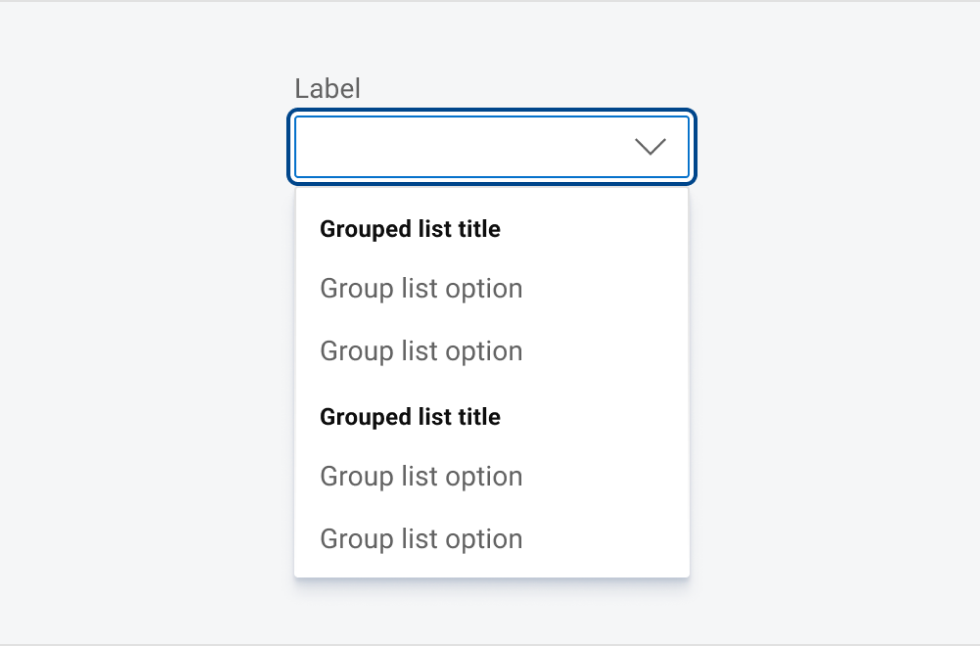Viewport: 980px width, 646px height.
Task: Click the gap between the two groups
Action: coord(492,384)
